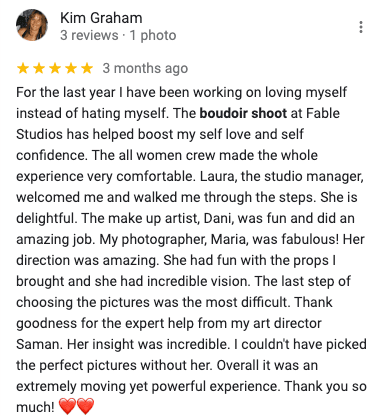Click the opening 'For the last year' sentence
This screenshot has width=382, height=416.
pos(66,92)
